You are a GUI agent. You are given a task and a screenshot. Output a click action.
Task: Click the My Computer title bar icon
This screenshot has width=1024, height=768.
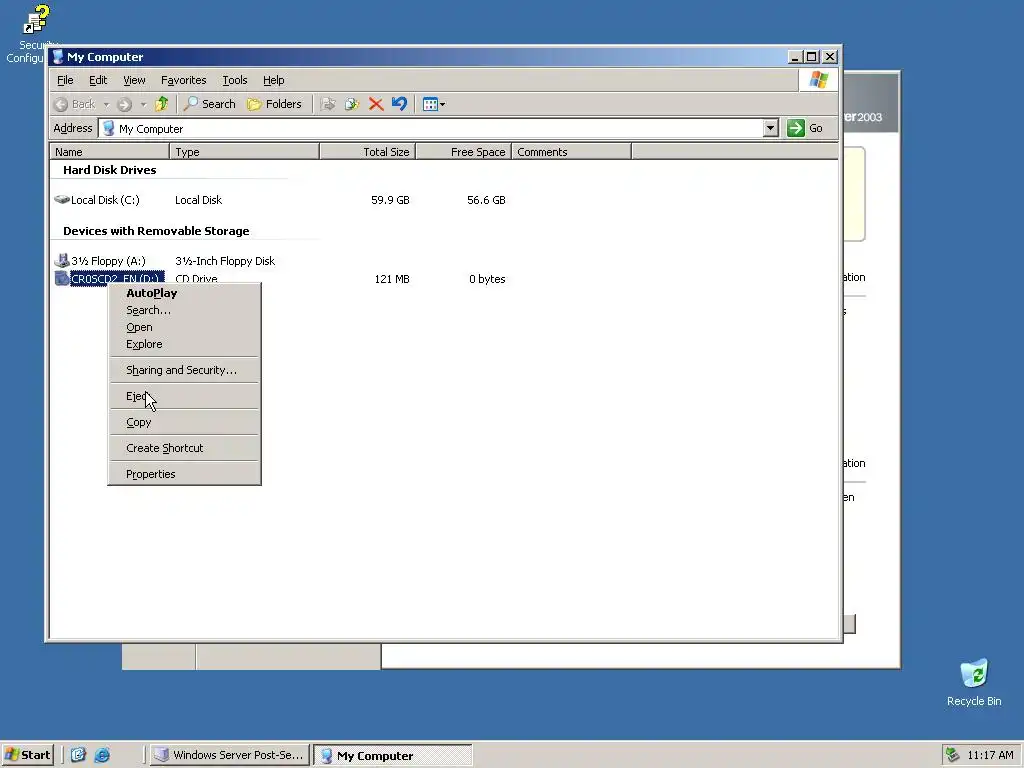coord(58,57)
